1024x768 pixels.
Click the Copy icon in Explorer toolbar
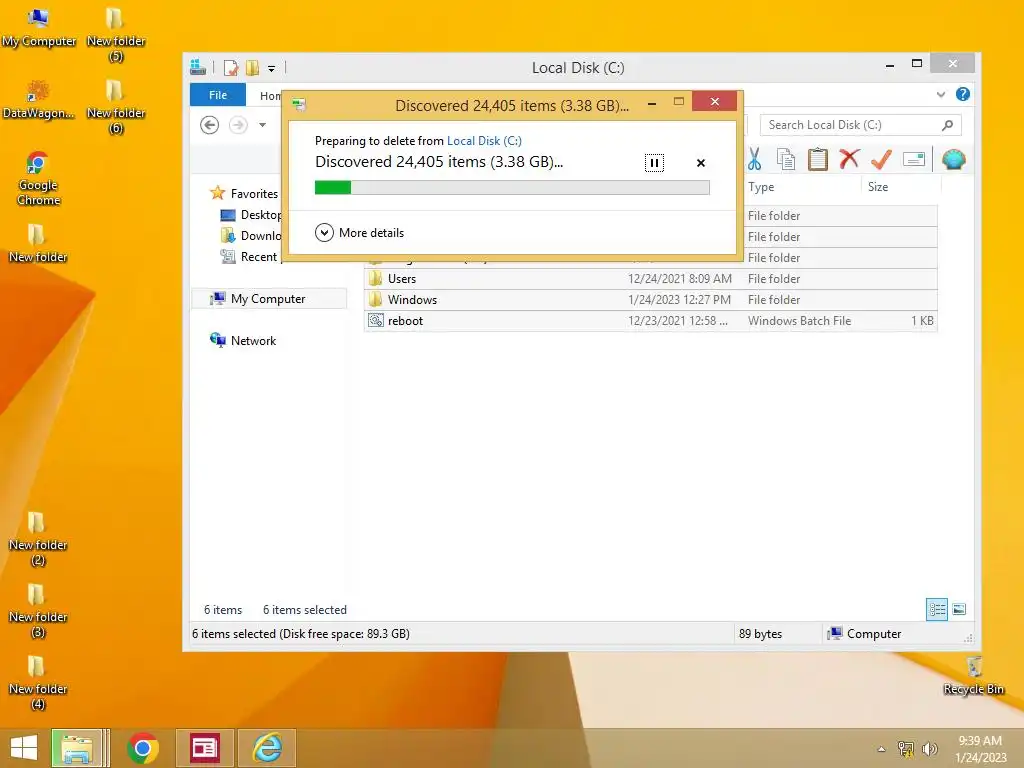786,159
